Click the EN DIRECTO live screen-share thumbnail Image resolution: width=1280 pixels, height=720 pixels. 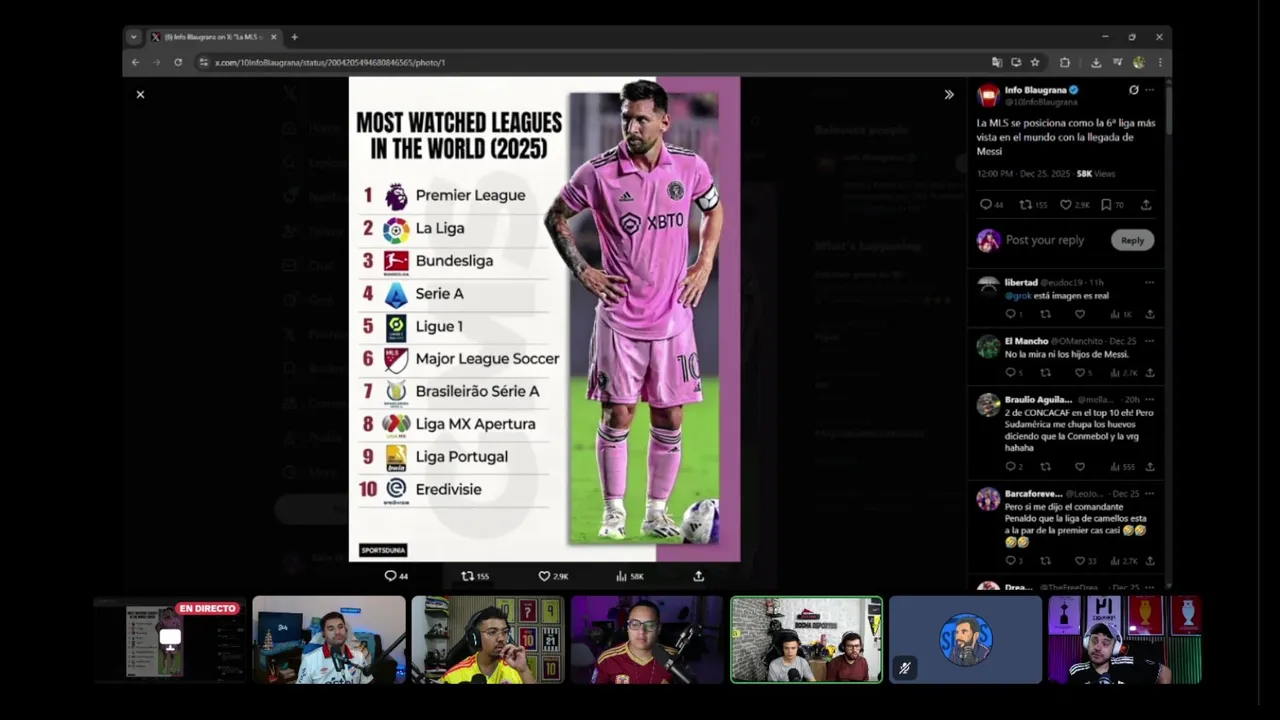pos(169,640)
